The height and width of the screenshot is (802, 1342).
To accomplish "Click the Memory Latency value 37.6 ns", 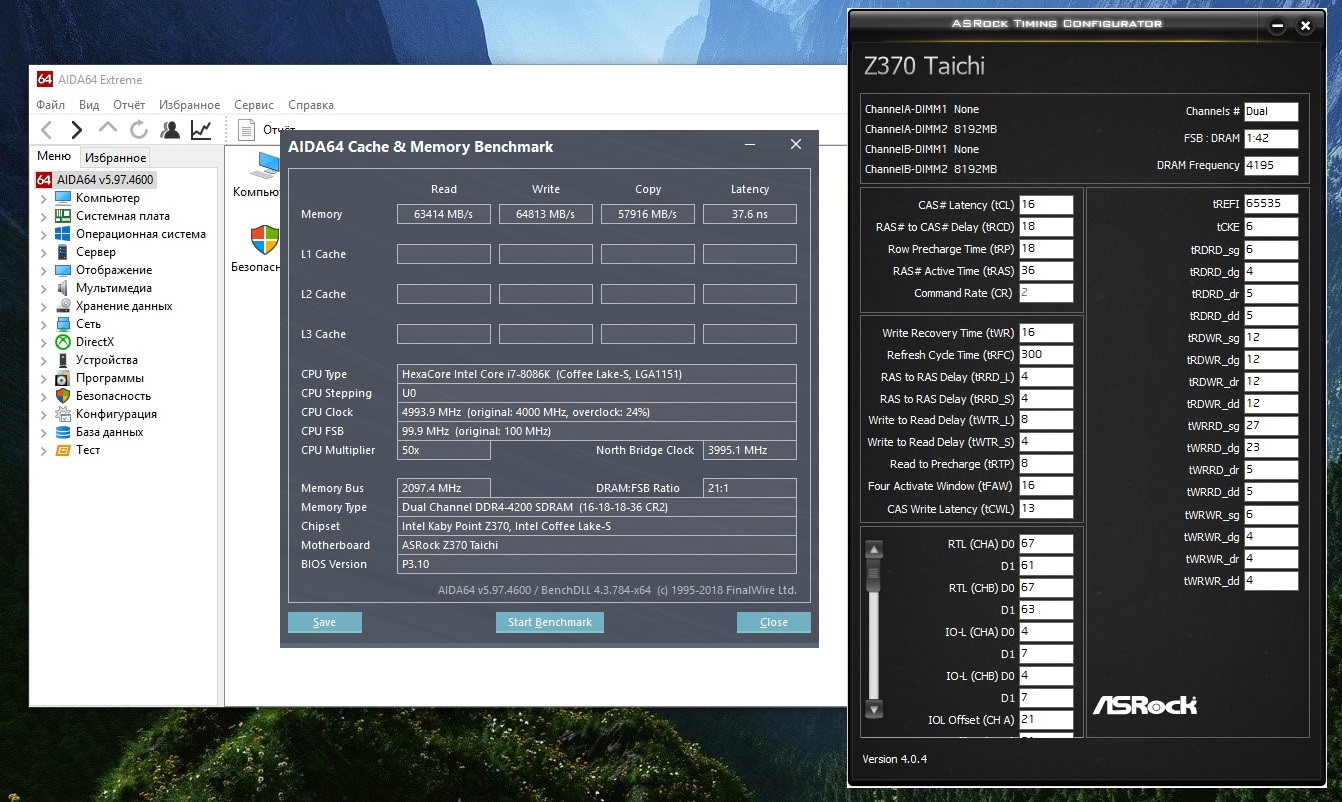I will (x=750, y=214).
